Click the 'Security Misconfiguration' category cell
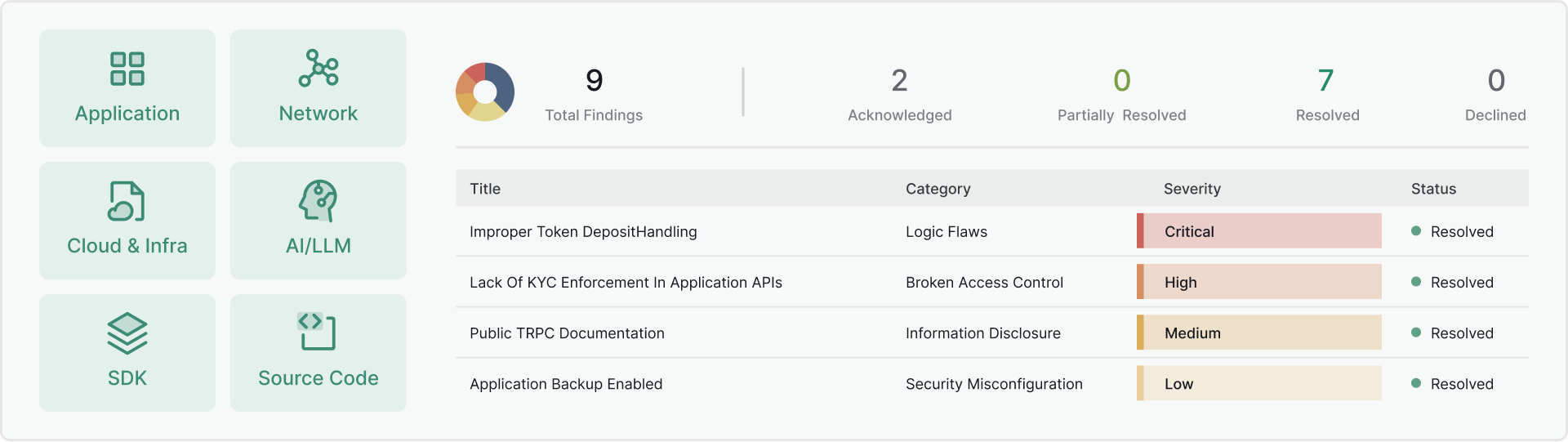Screen dimensions: 1568x442 click(x=994, y=383)
